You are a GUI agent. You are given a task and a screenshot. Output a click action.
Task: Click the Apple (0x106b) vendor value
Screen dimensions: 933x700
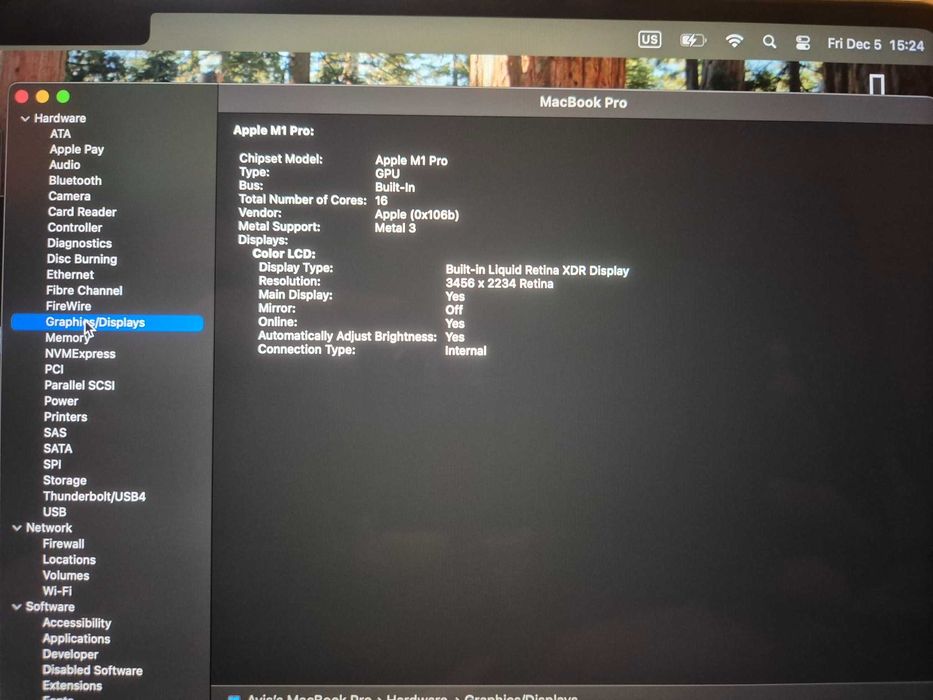pyautogui.click(x=417, y=215)
